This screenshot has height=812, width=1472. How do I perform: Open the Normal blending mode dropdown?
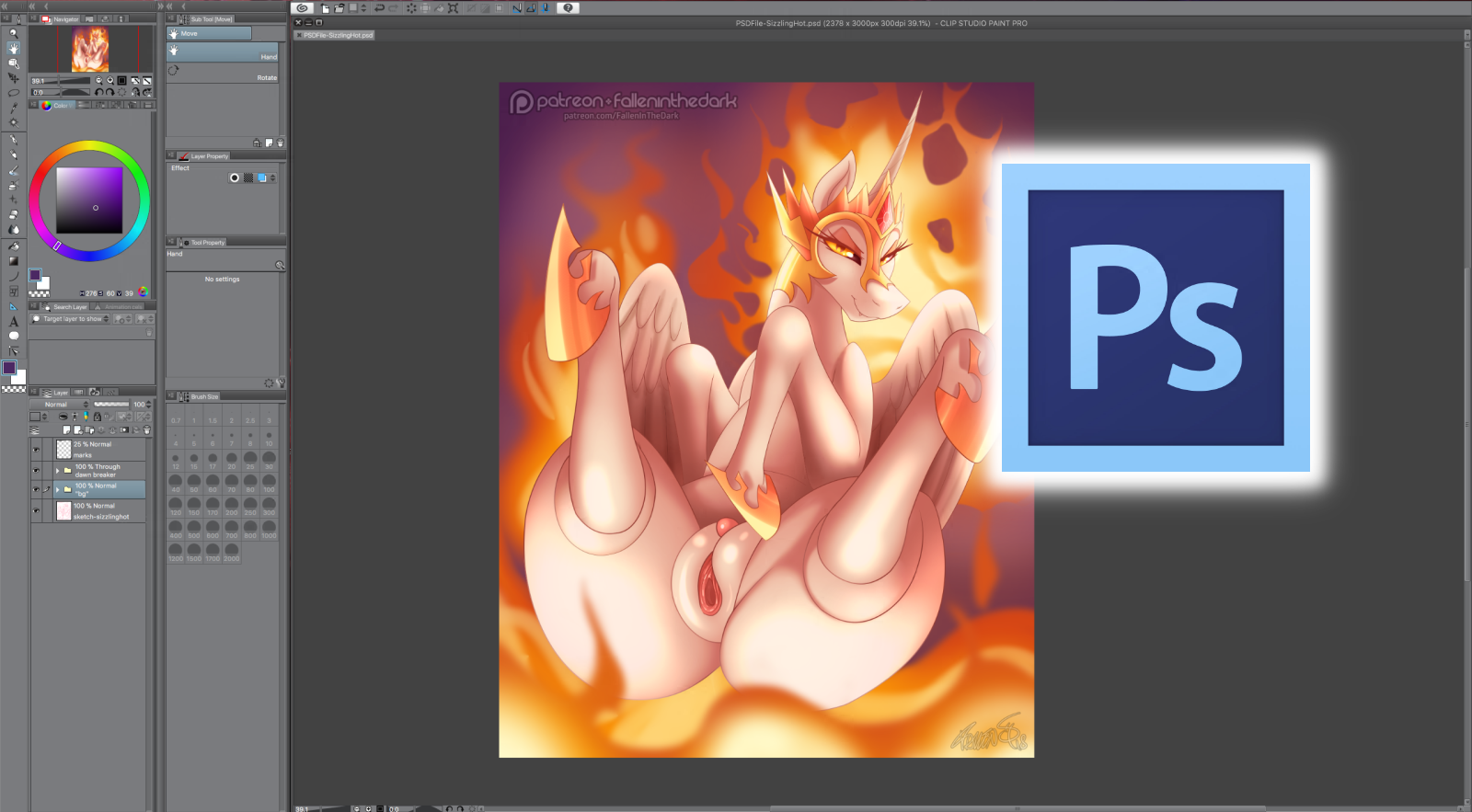click(61, 405)
